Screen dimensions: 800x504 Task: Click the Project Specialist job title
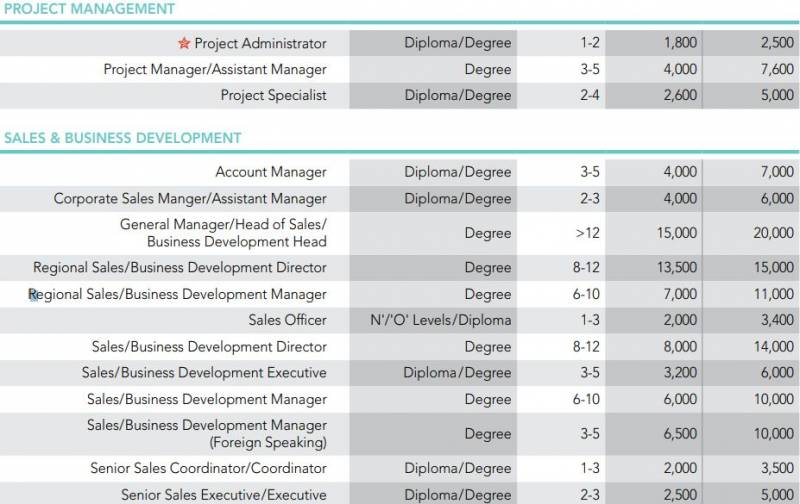[273, 96]
